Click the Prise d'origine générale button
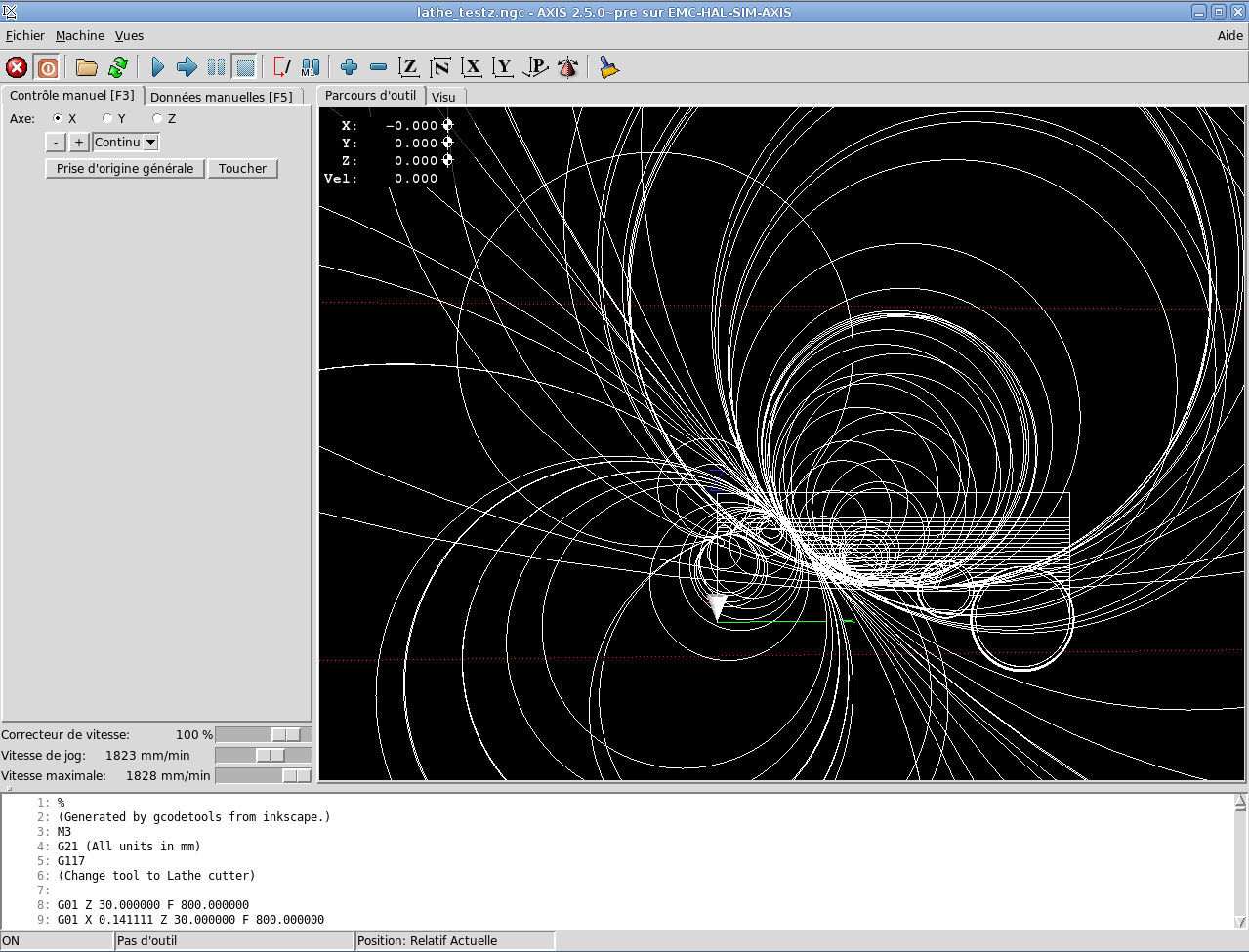The height and width of the screenshot is (952, 1249). [x=125, y=169]
